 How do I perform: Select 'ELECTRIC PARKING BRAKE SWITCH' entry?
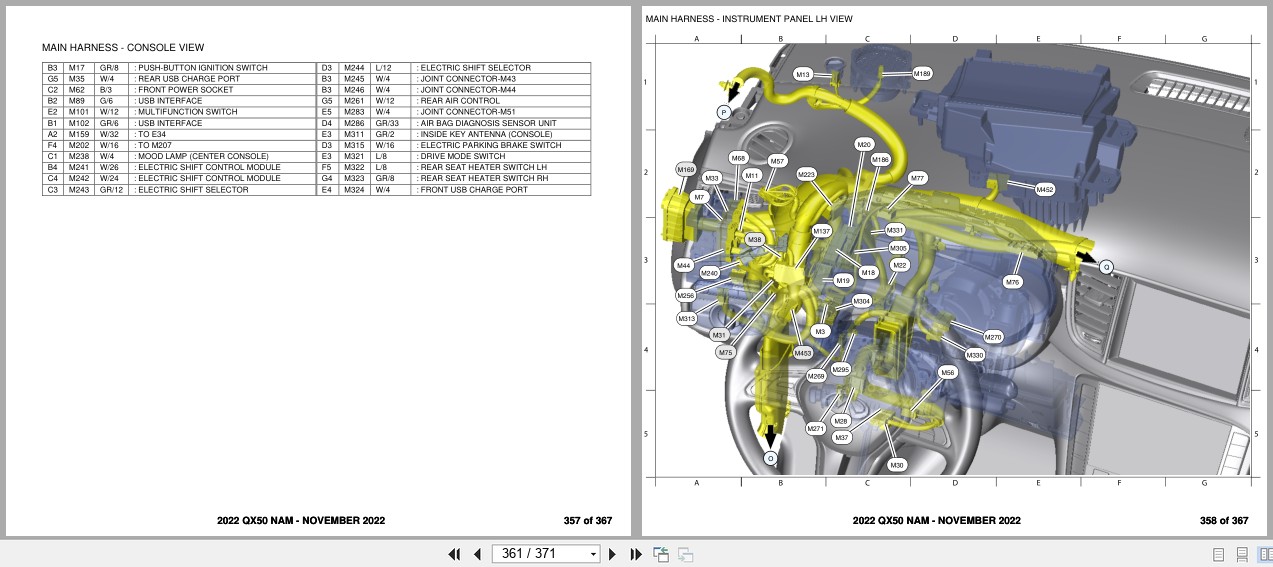coord(492,145)
